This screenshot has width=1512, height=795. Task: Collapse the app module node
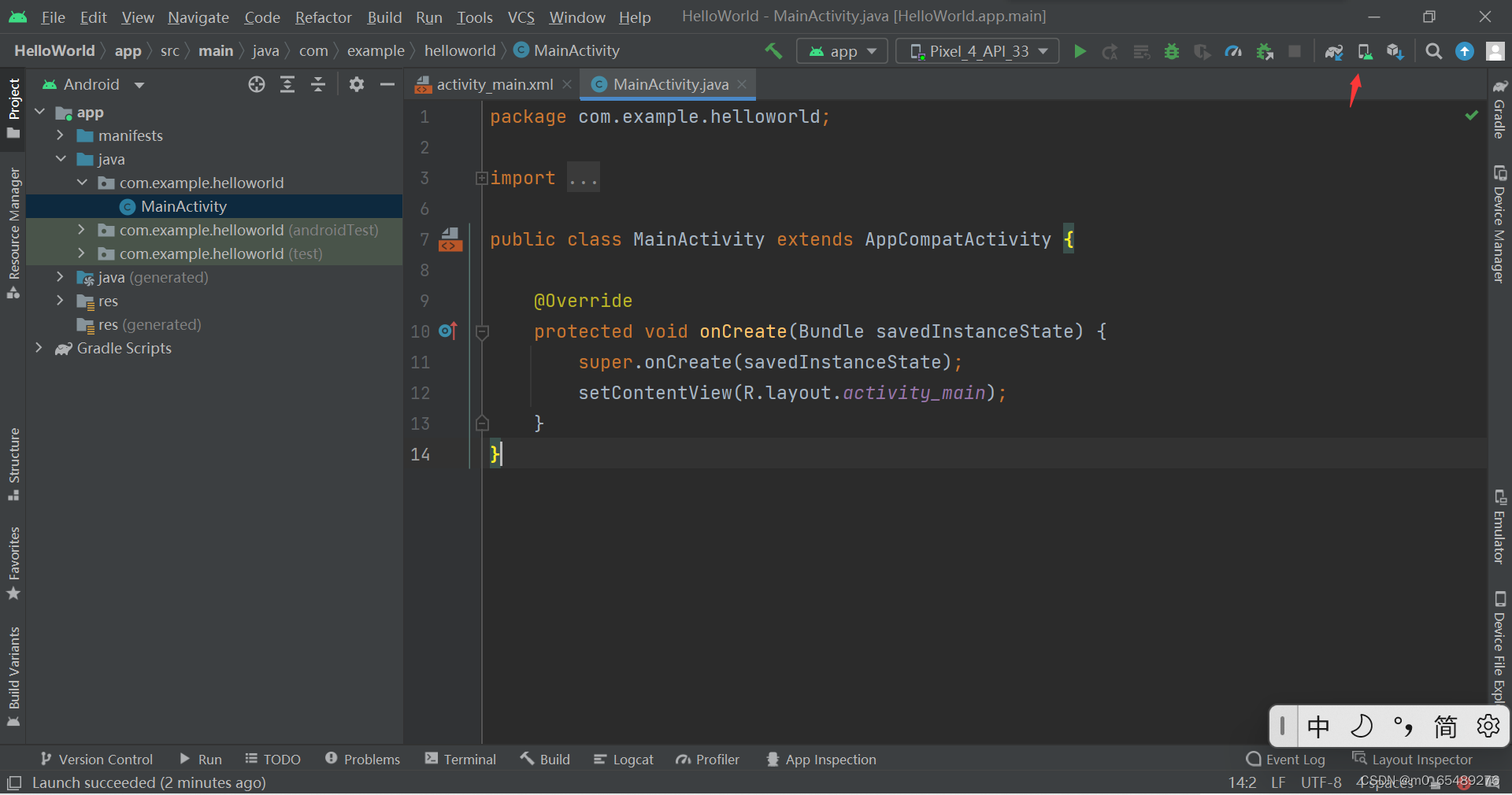click(40, 113)
